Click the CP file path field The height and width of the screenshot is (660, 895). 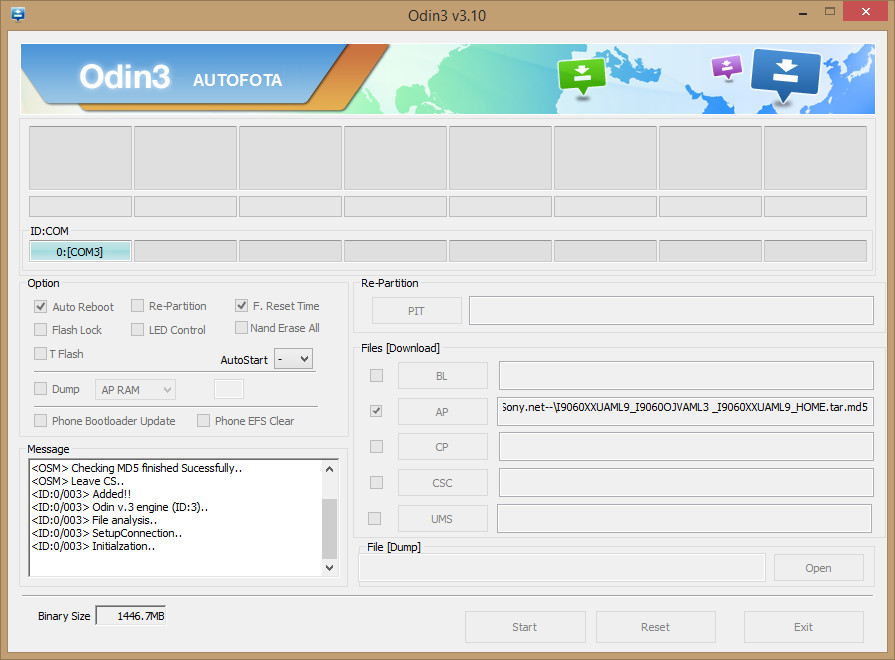click(686, 446)
